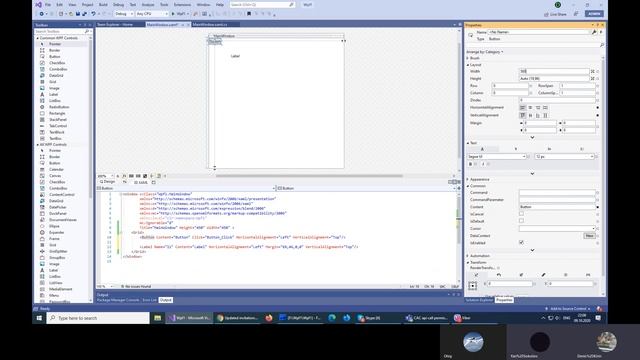Collapse All WPF Controls group
This screenshot has height=360, width=640.
click(38, 144)
